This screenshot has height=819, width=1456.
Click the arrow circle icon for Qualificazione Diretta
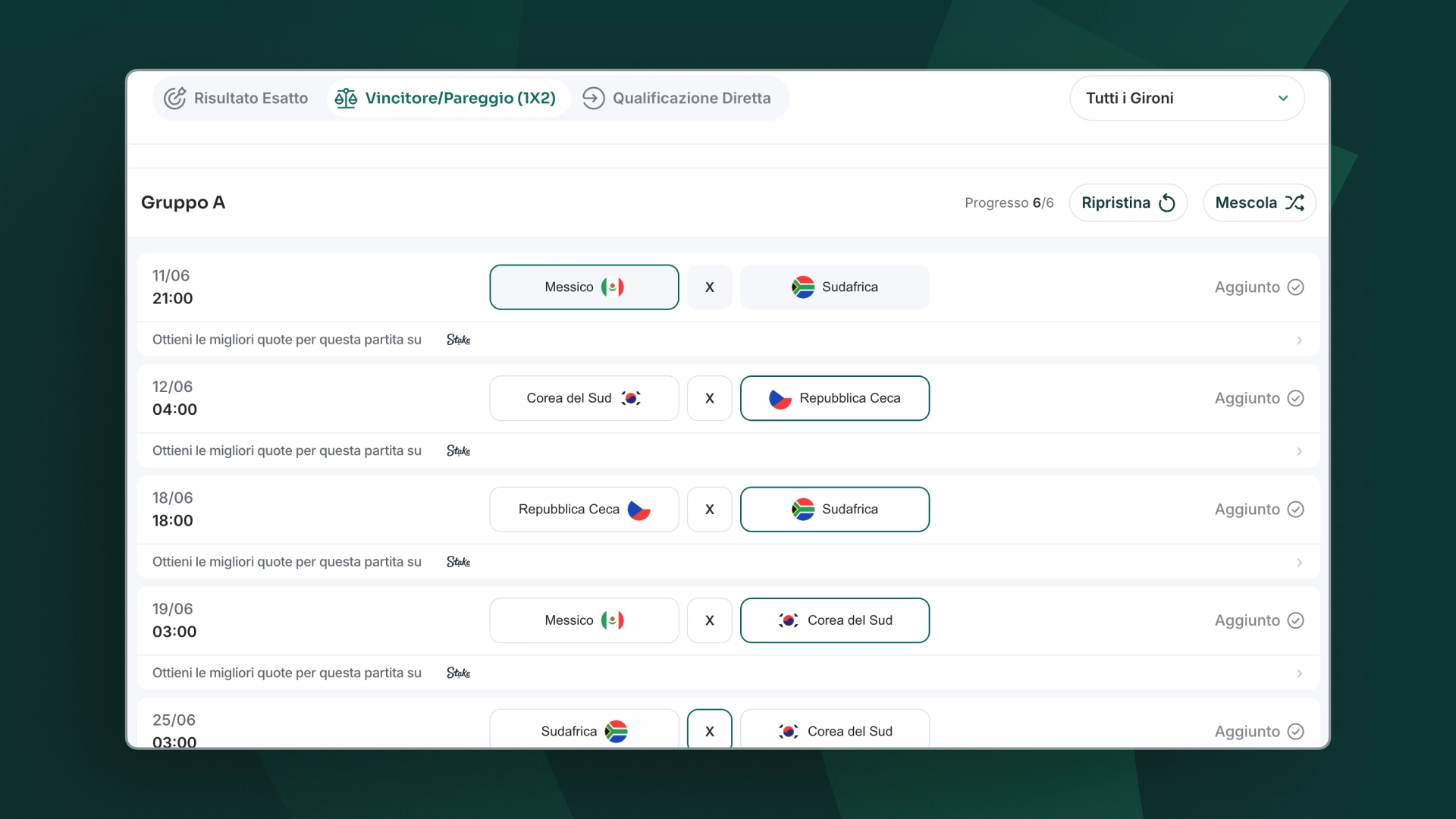[593, 98]
